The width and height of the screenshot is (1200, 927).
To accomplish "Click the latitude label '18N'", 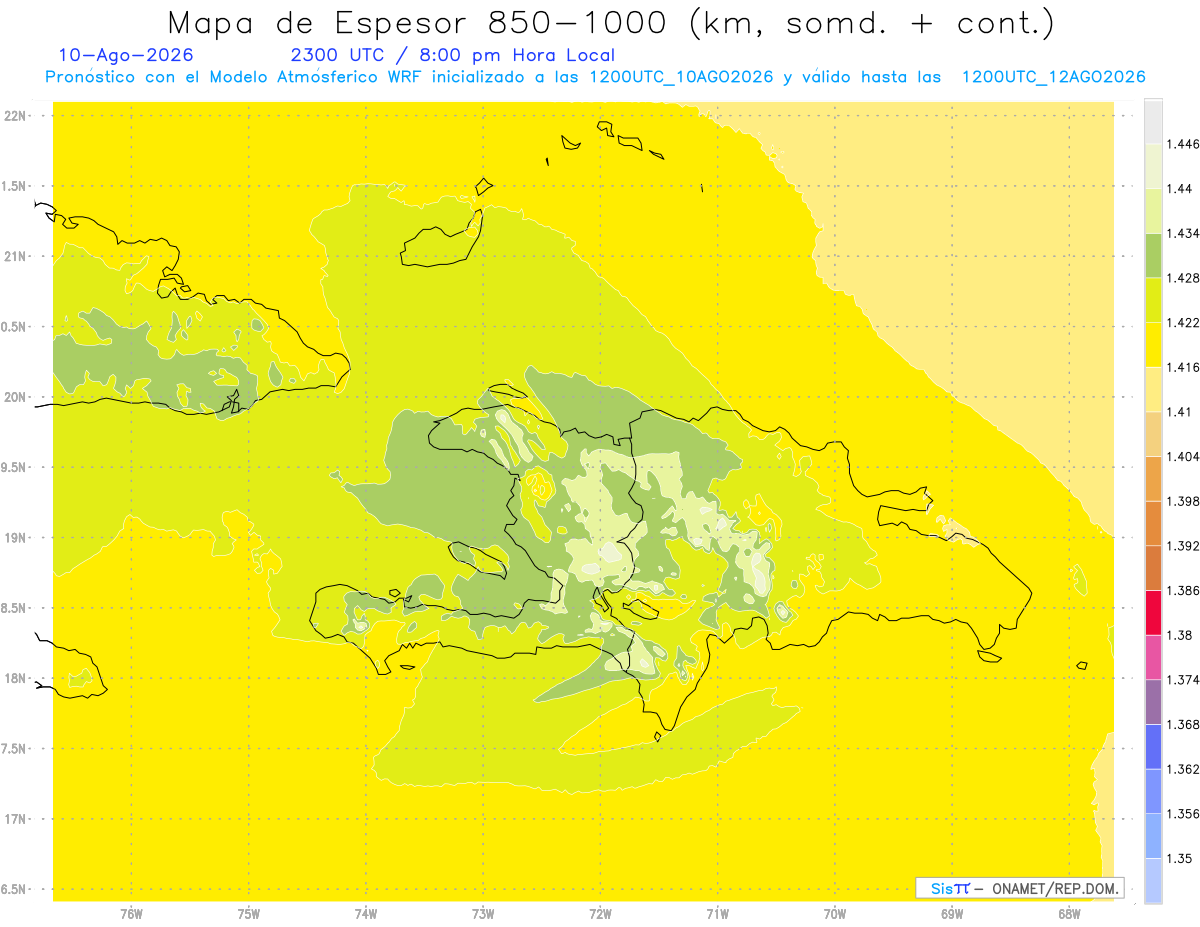I will pos(16,678).
